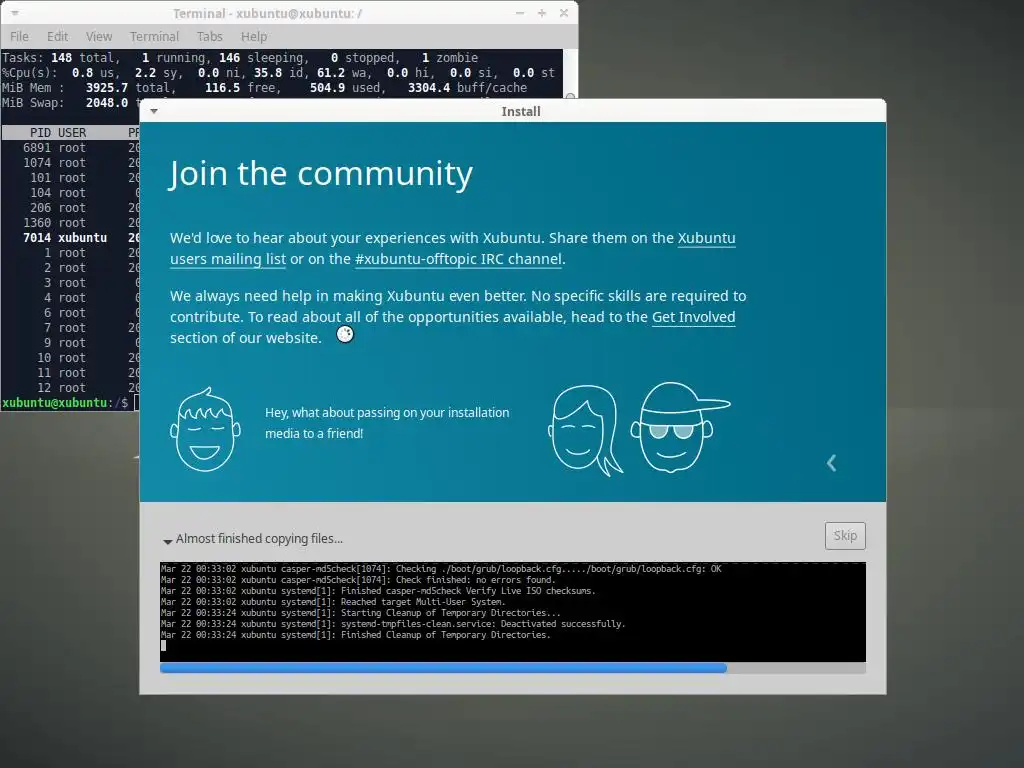Minimize the Terminal window

(x=520, y=13)
